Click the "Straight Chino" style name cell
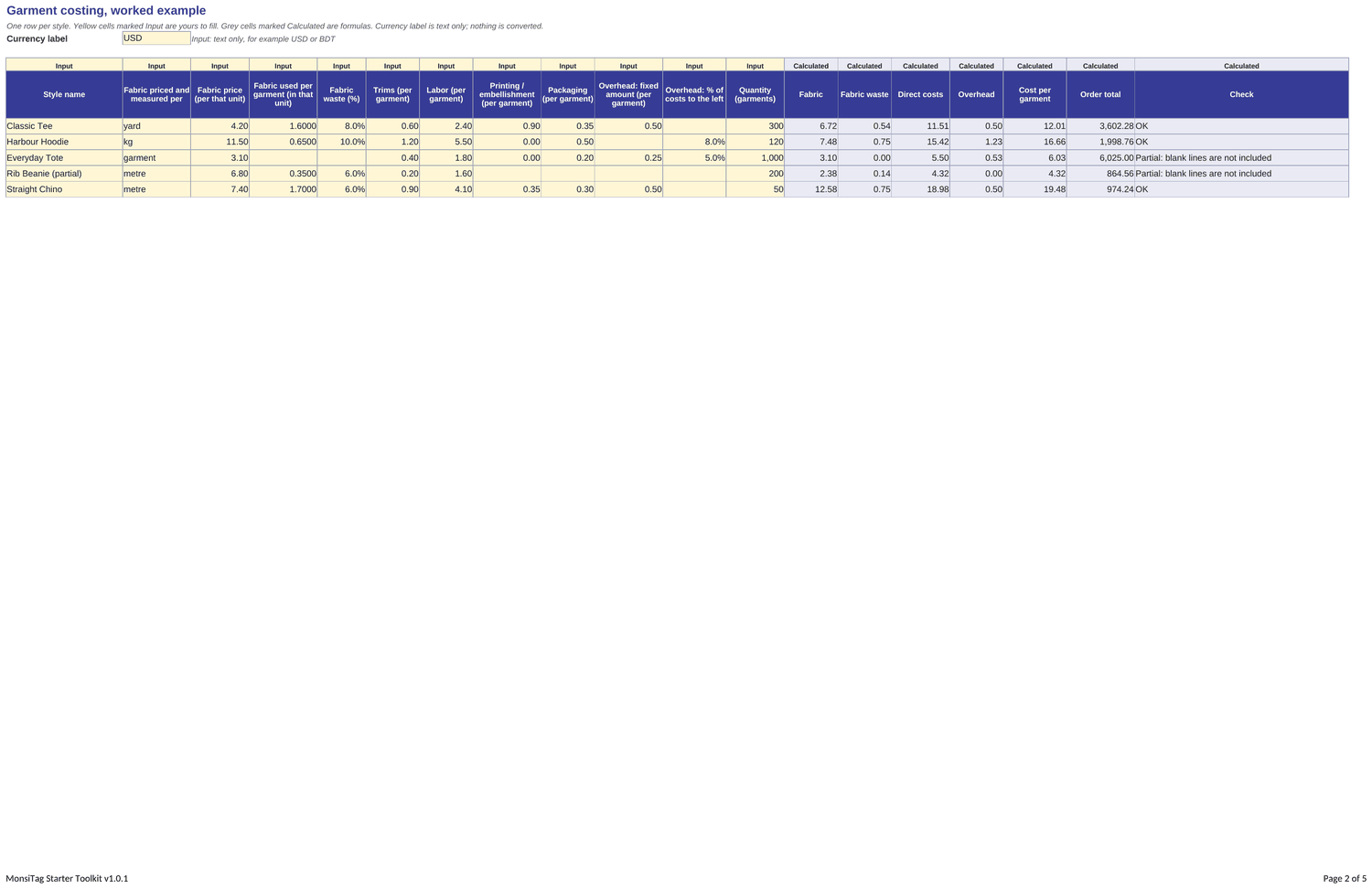The height and width of the screenshot is (889, 1372). pyautogui.click(x=64, y=189)
